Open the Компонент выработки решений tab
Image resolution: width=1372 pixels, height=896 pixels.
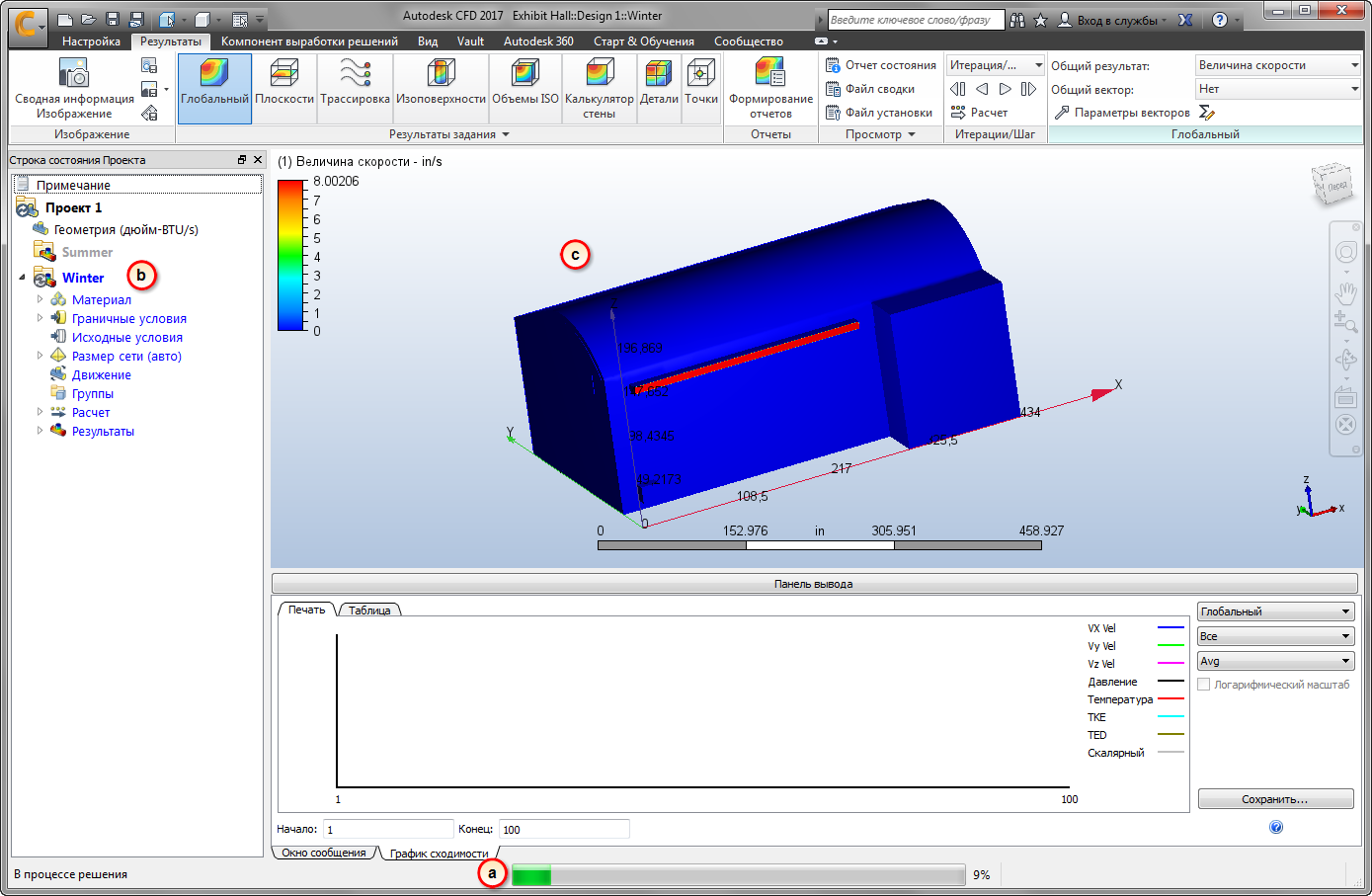tap(309, 41)
